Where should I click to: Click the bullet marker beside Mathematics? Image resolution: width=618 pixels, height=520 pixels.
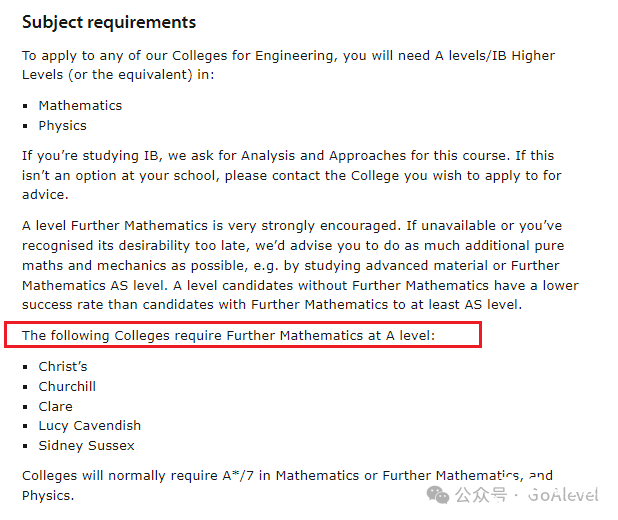pos(25,106)
